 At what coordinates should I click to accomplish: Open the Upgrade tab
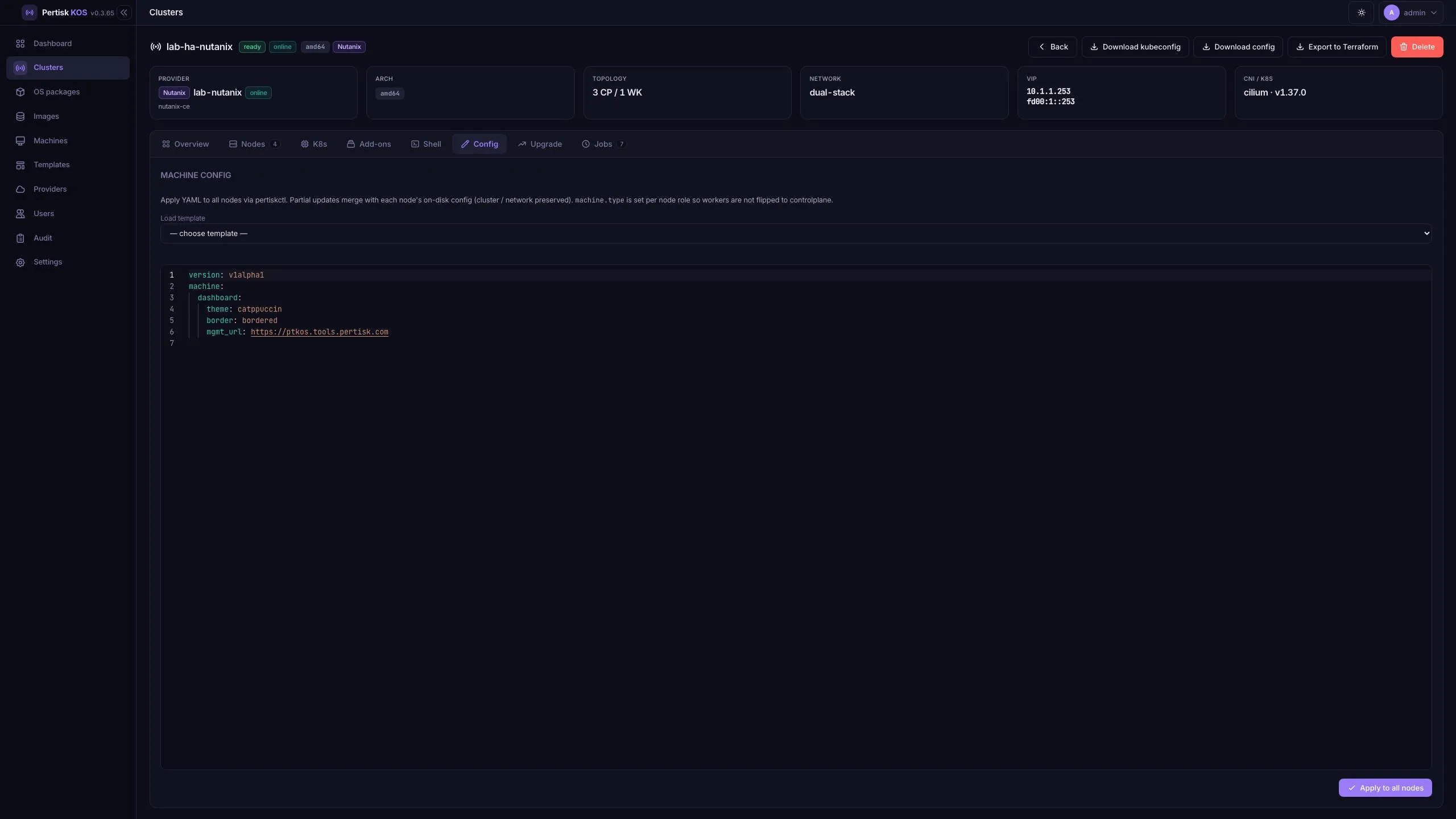[x=540, y=144]
